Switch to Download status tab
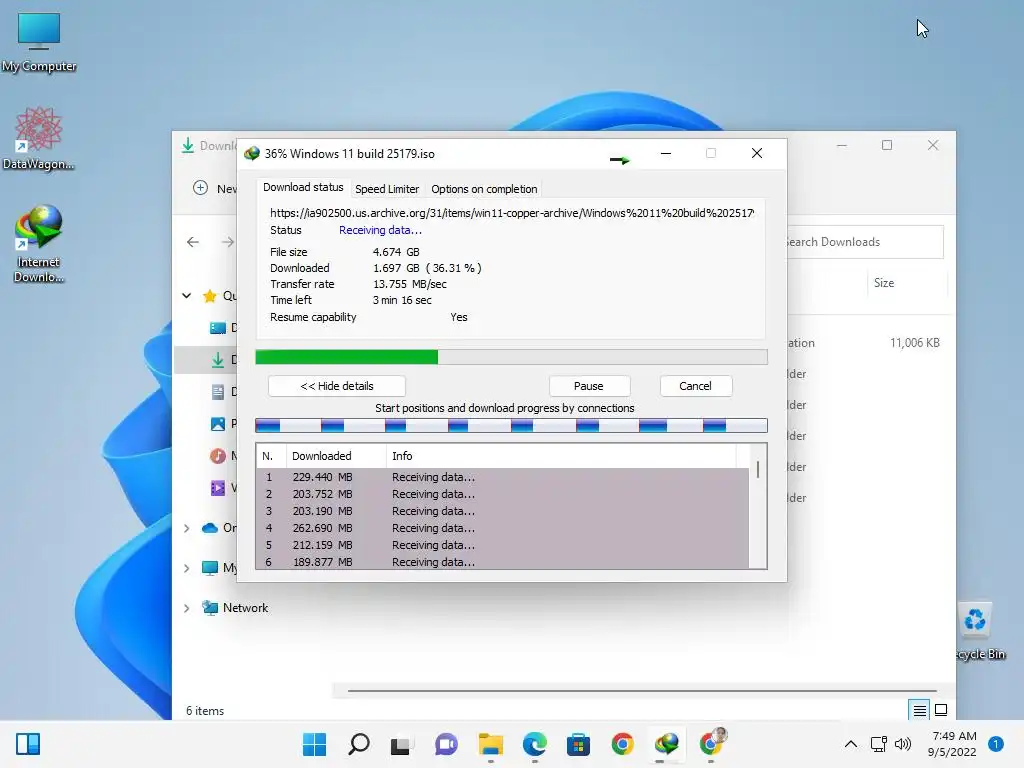 coord(303,187)
